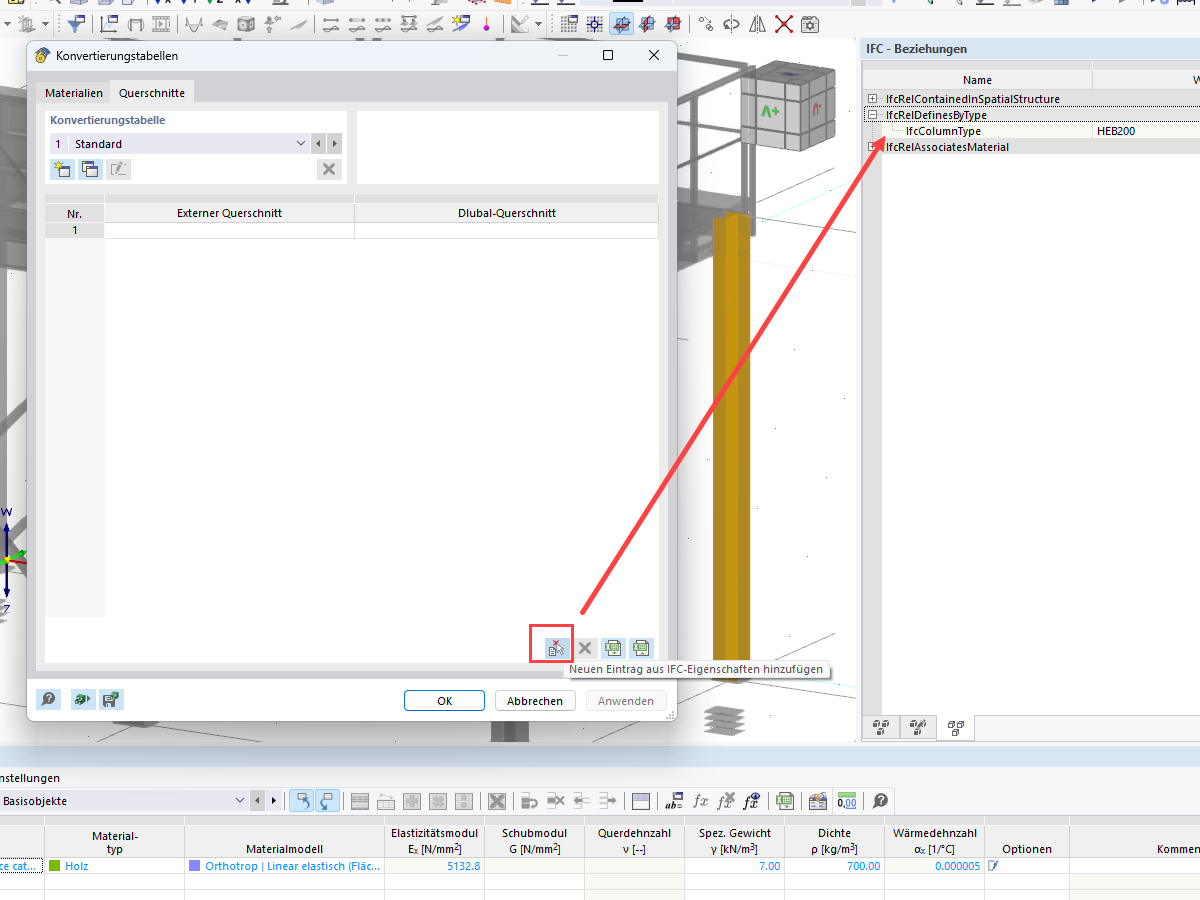Screen dimensions: 1200x900
Task: Collapse the IfcRelDefinesByType node
Action: click(x=873, y=115)
